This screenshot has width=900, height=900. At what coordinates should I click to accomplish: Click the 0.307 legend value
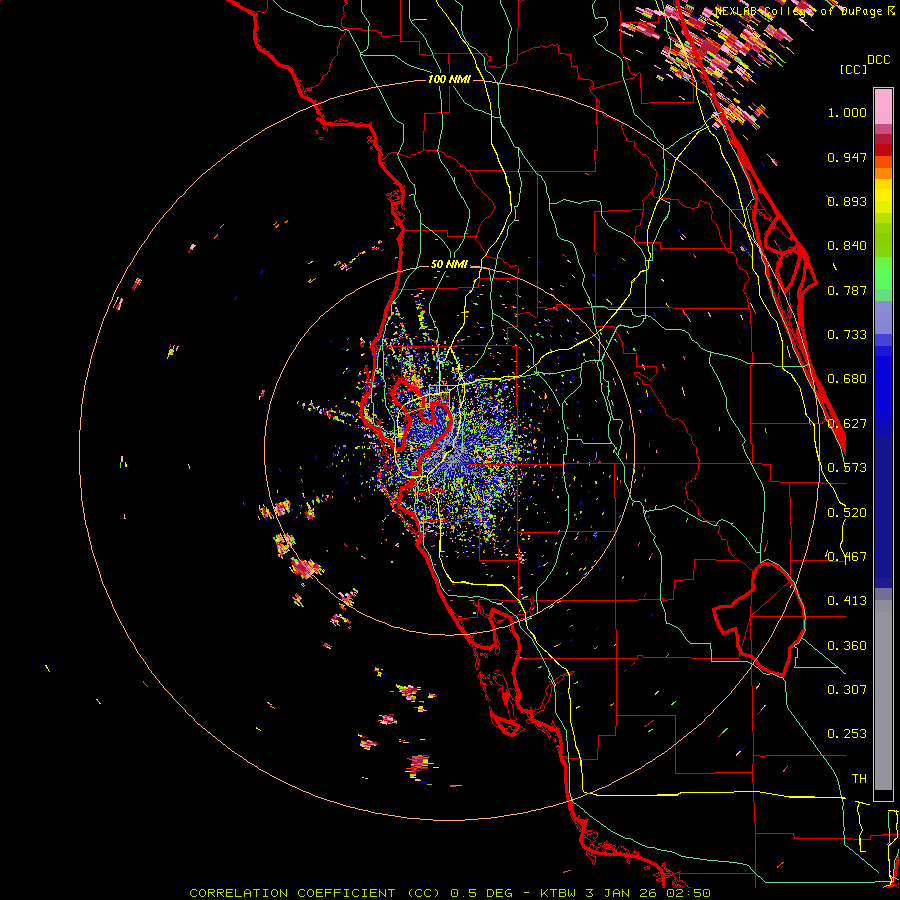tap(847, 690)
